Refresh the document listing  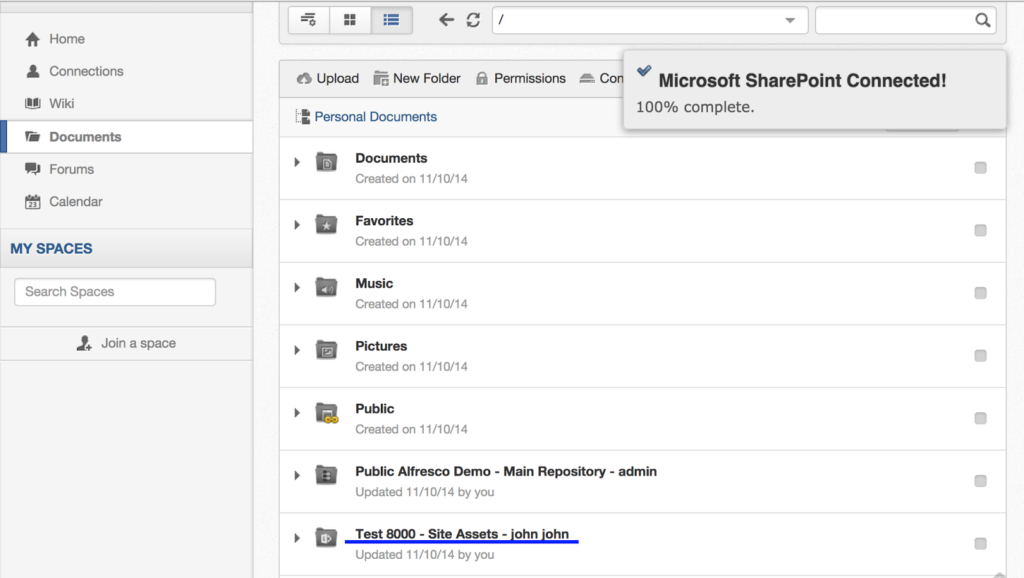(x=472, y=19)
